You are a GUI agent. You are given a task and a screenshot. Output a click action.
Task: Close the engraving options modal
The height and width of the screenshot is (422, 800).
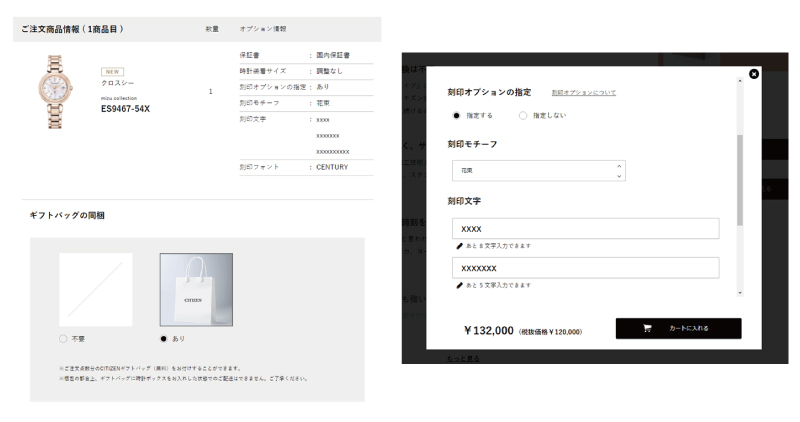pos(754,73)
